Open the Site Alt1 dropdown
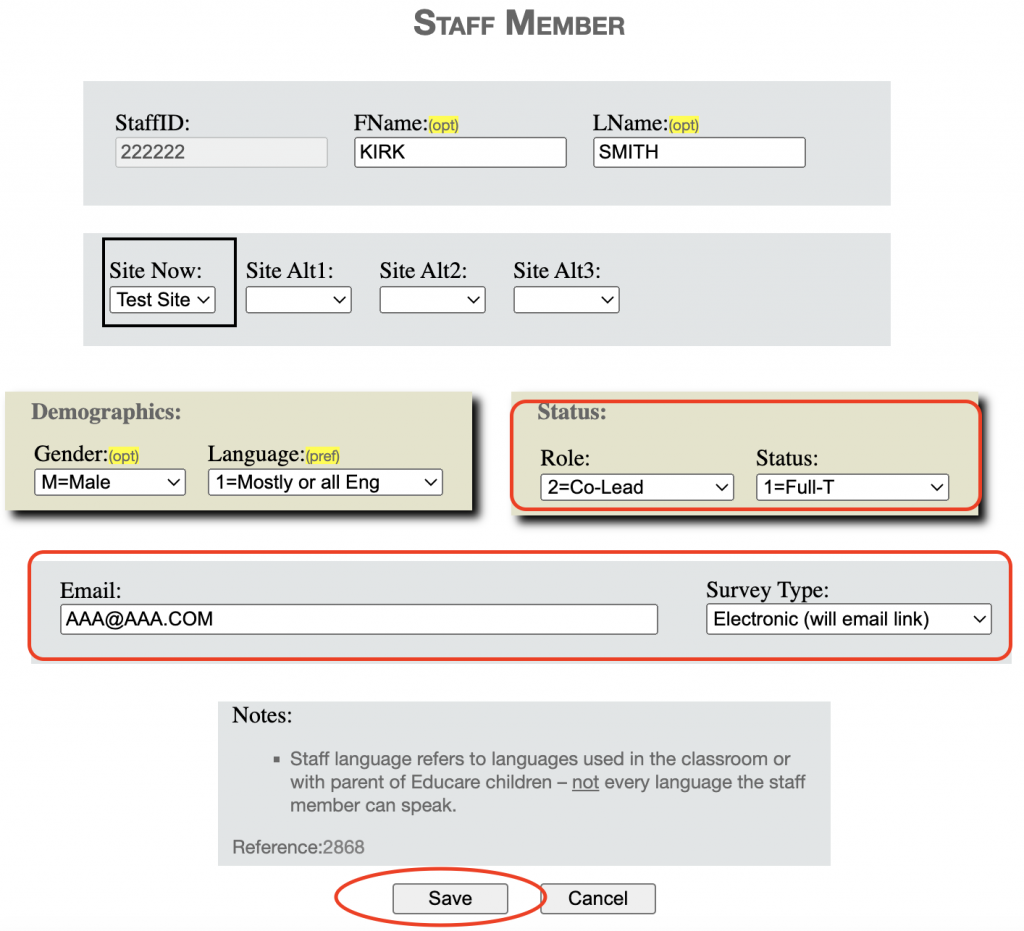Image resolution: width=1024 pixels, height=931 pixels. pyautogui.click(x=298, y=300)
